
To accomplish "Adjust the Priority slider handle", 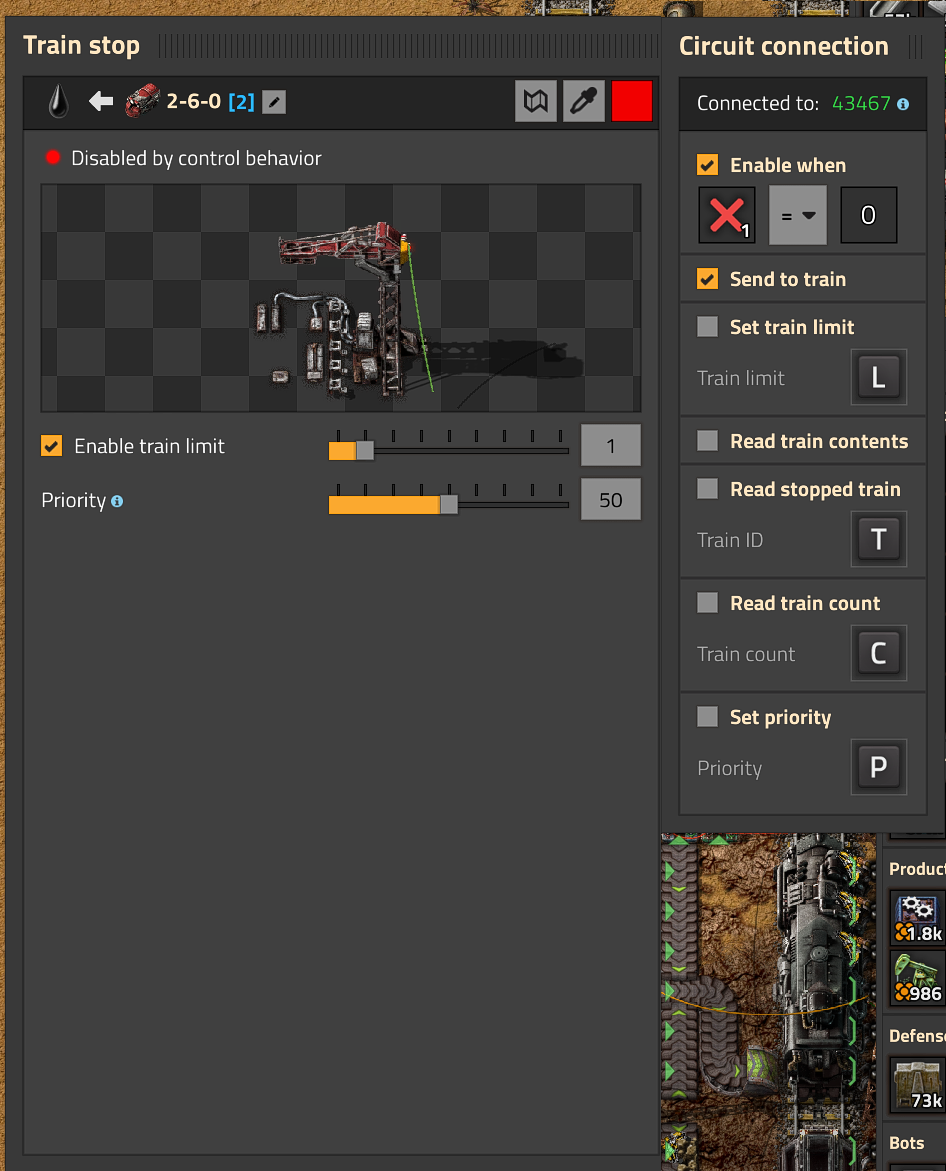I will 449,505.
